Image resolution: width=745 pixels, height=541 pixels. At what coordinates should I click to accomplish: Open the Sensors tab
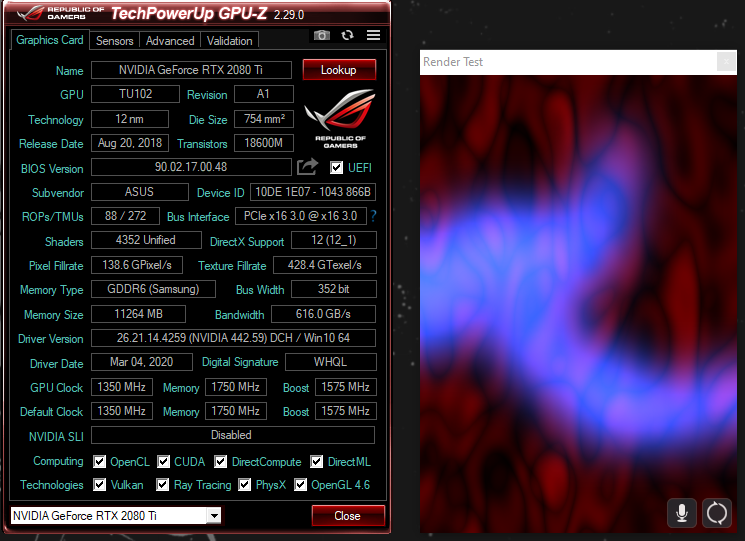tap(115, 41)
